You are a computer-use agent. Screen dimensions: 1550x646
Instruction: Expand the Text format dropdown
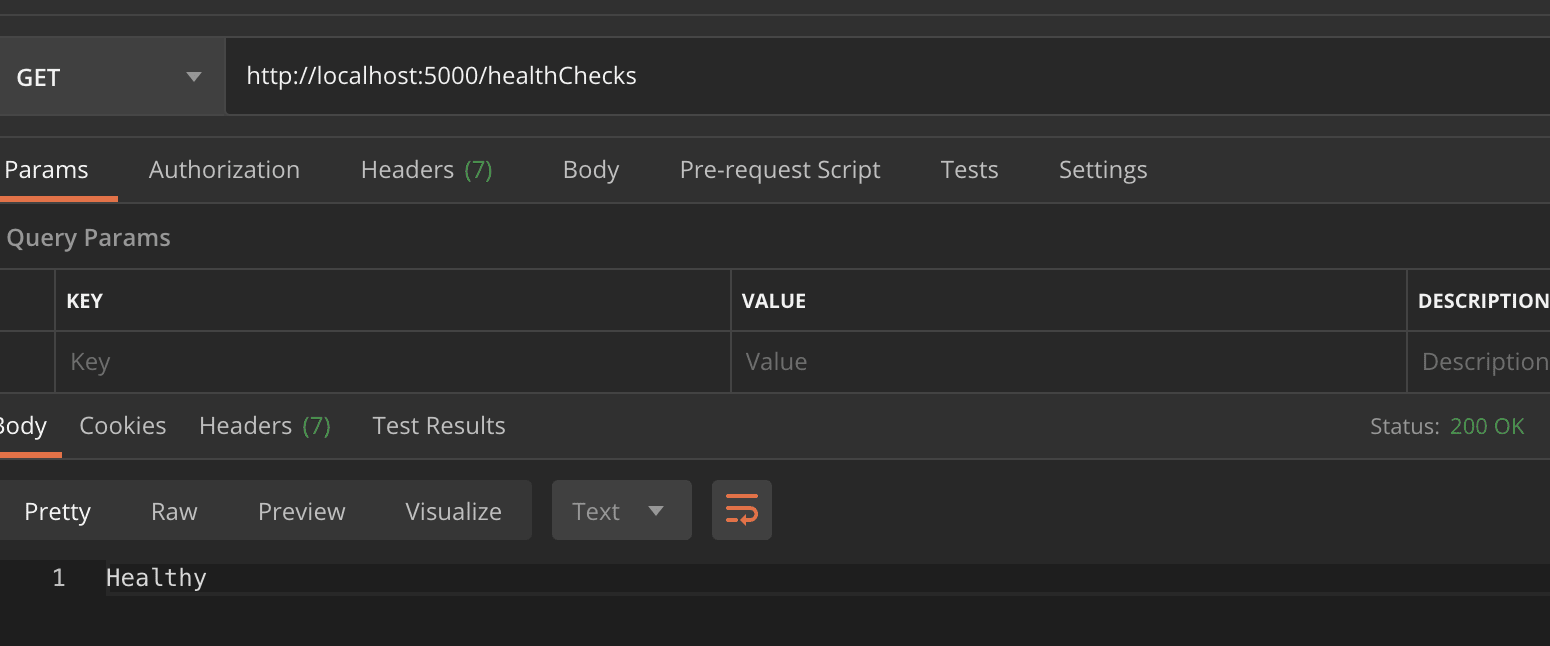[x=621, y=511]
